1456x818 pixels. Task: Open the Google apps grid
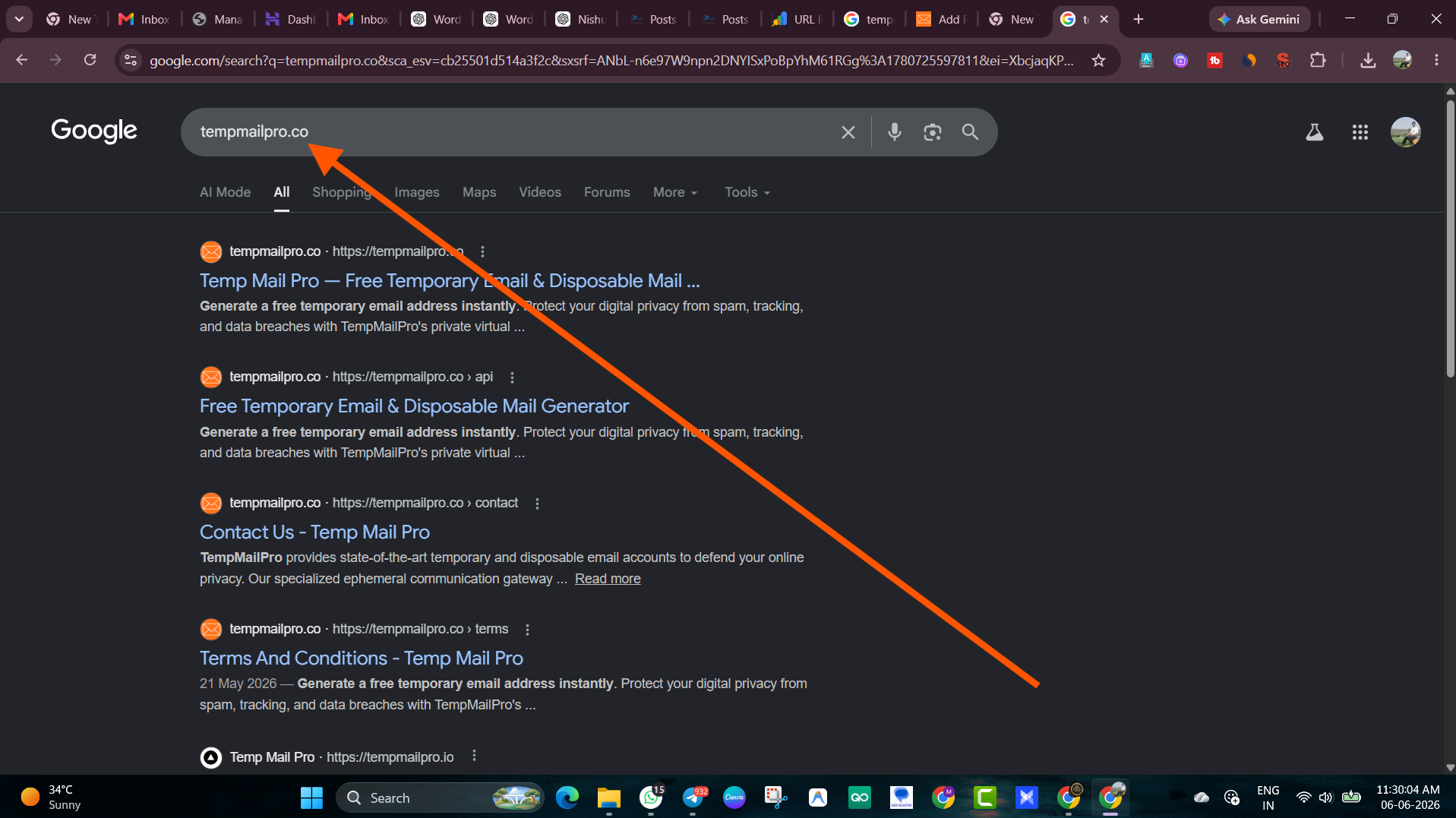tap(1360, 132)
